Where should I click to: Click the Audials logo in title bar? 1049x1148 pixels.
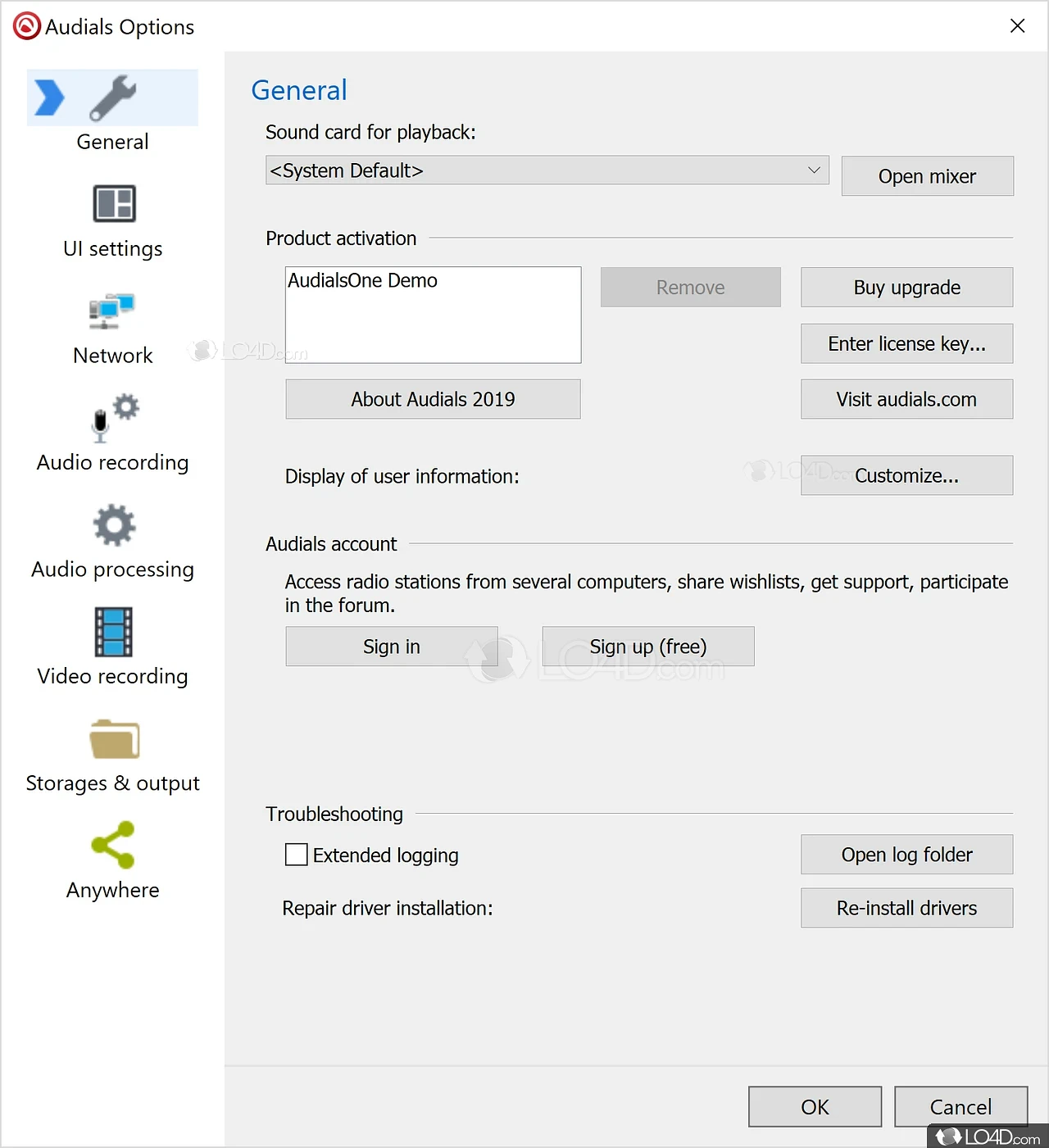[x=26, y=26]
